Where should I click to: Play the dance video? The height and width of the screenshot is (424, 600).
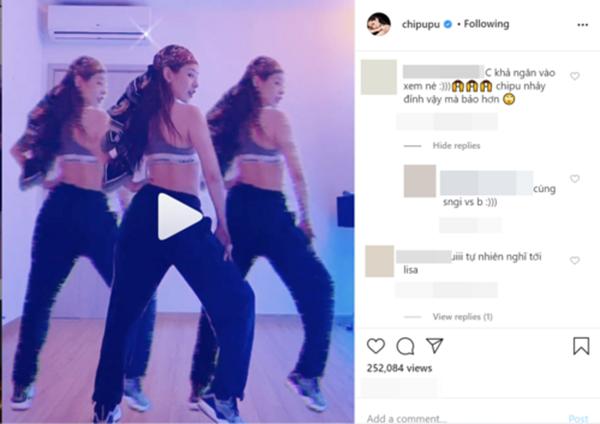[x=180, y=216]
